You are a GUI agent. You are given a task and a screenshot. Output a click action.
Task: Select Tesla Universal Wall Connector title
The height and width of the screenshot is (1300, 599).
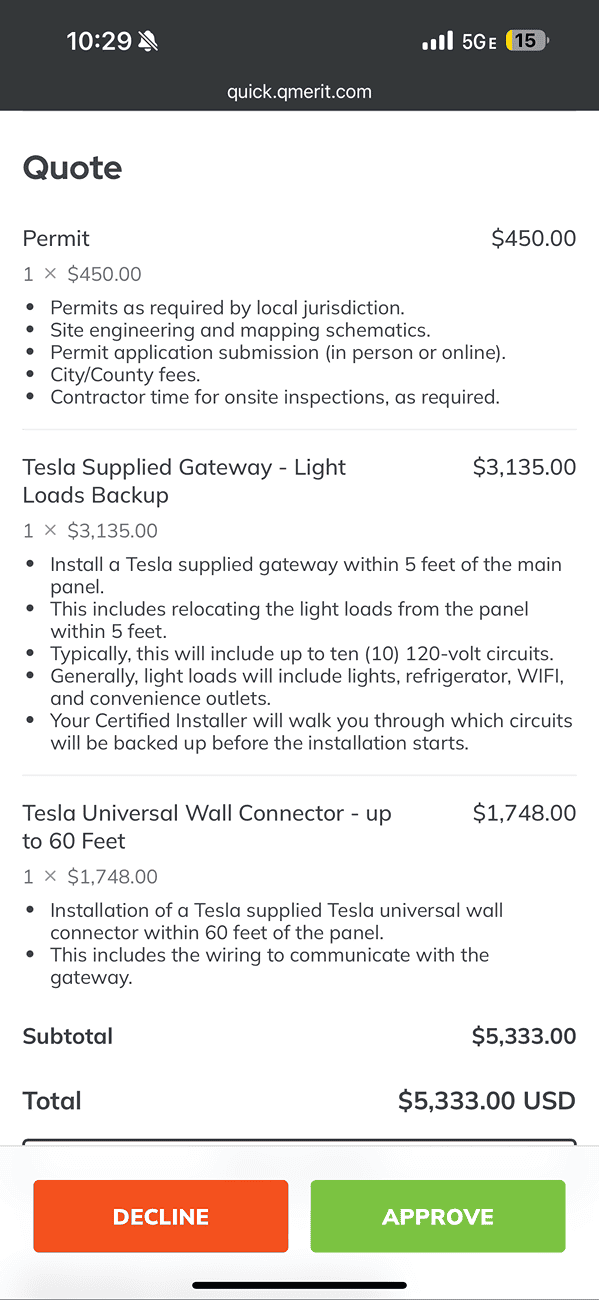(207, 827)
